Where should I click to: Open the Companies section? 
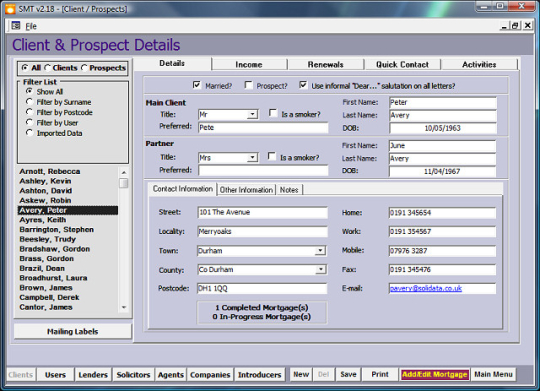[x=210, y=374]
